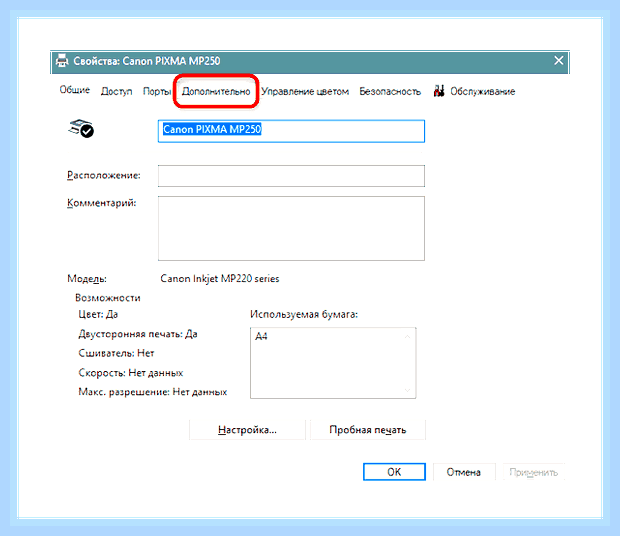Select A4 in the paper list
Viewport: 620px width, 536px height.
261,336
